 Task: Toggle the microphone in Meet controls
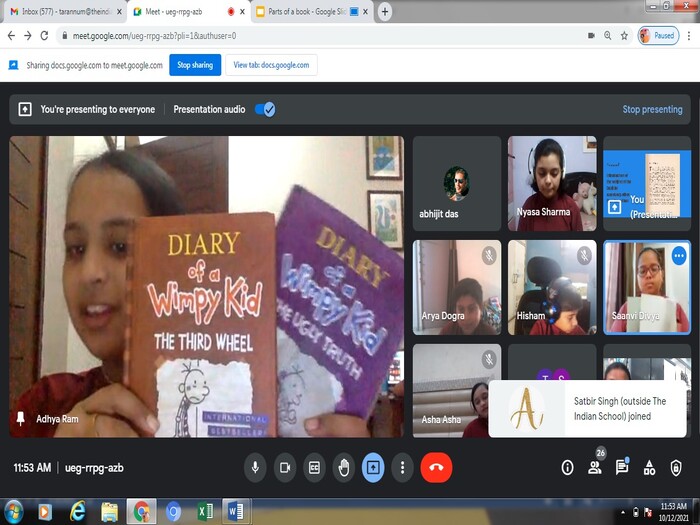[255, 467]
